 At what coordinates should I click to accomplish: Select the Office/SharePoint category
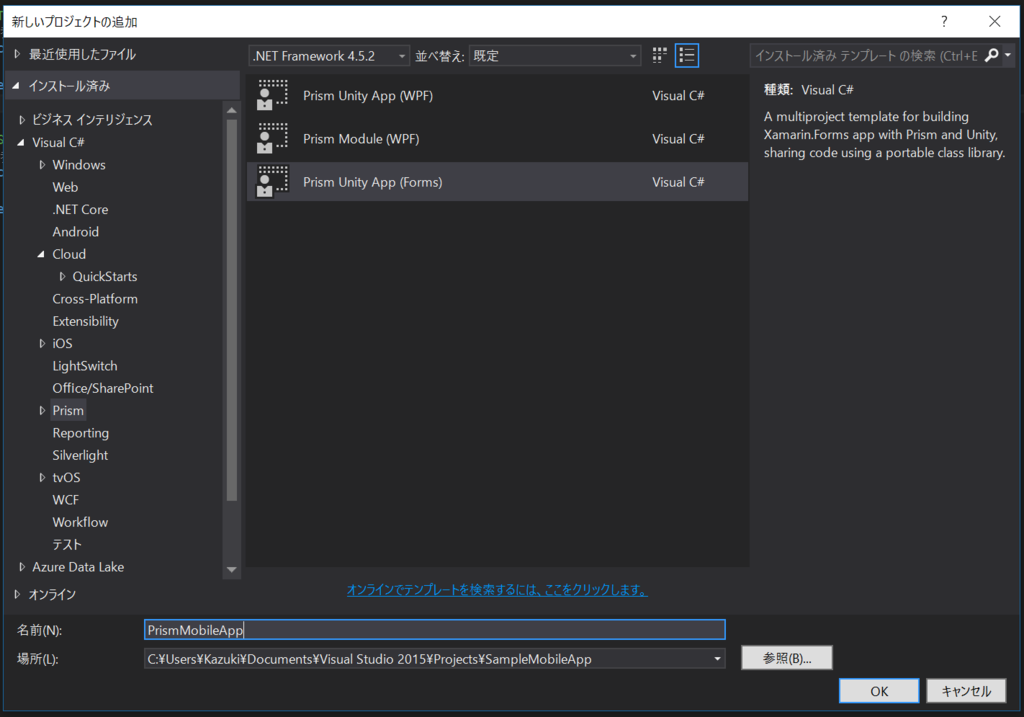[x=103, y=389]
